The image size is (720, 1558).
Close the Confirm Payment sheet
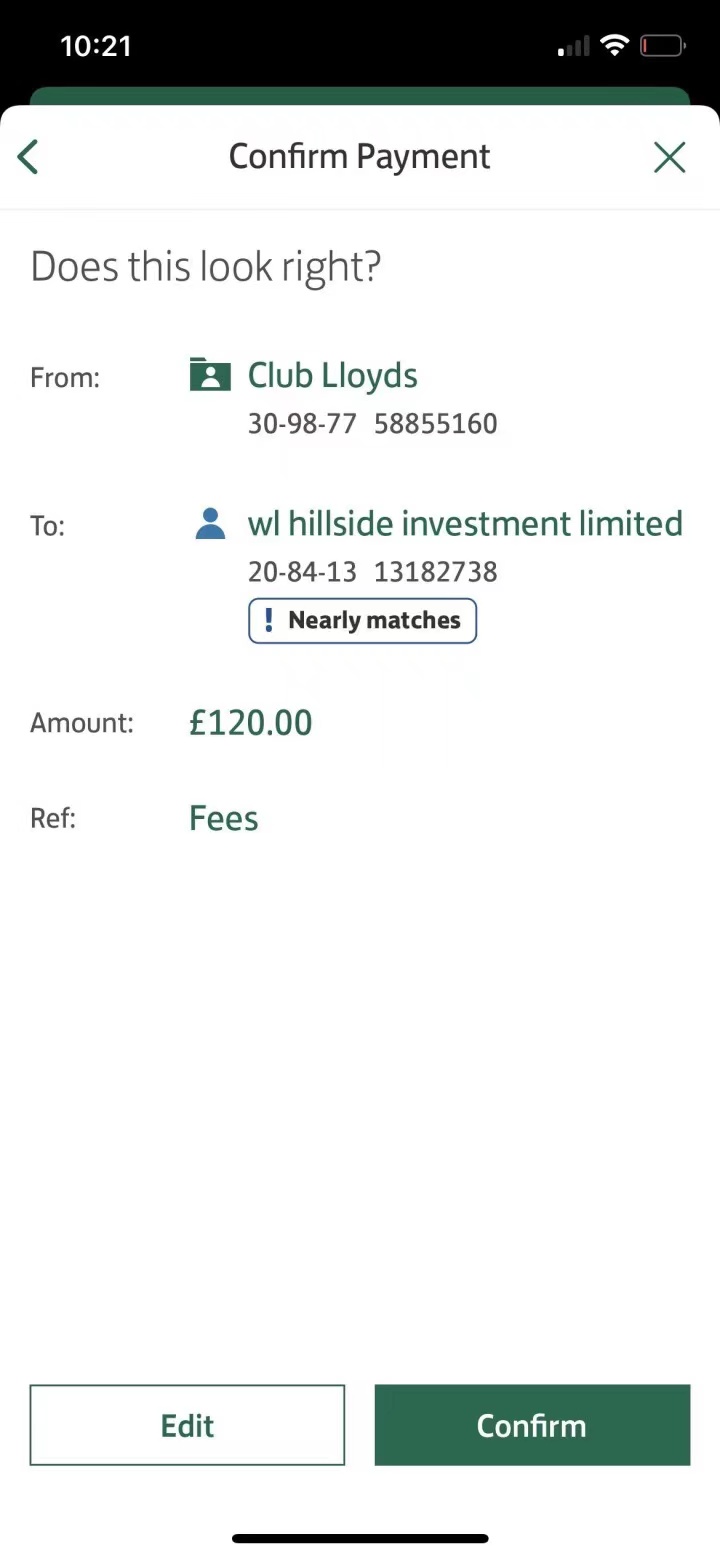669,157
